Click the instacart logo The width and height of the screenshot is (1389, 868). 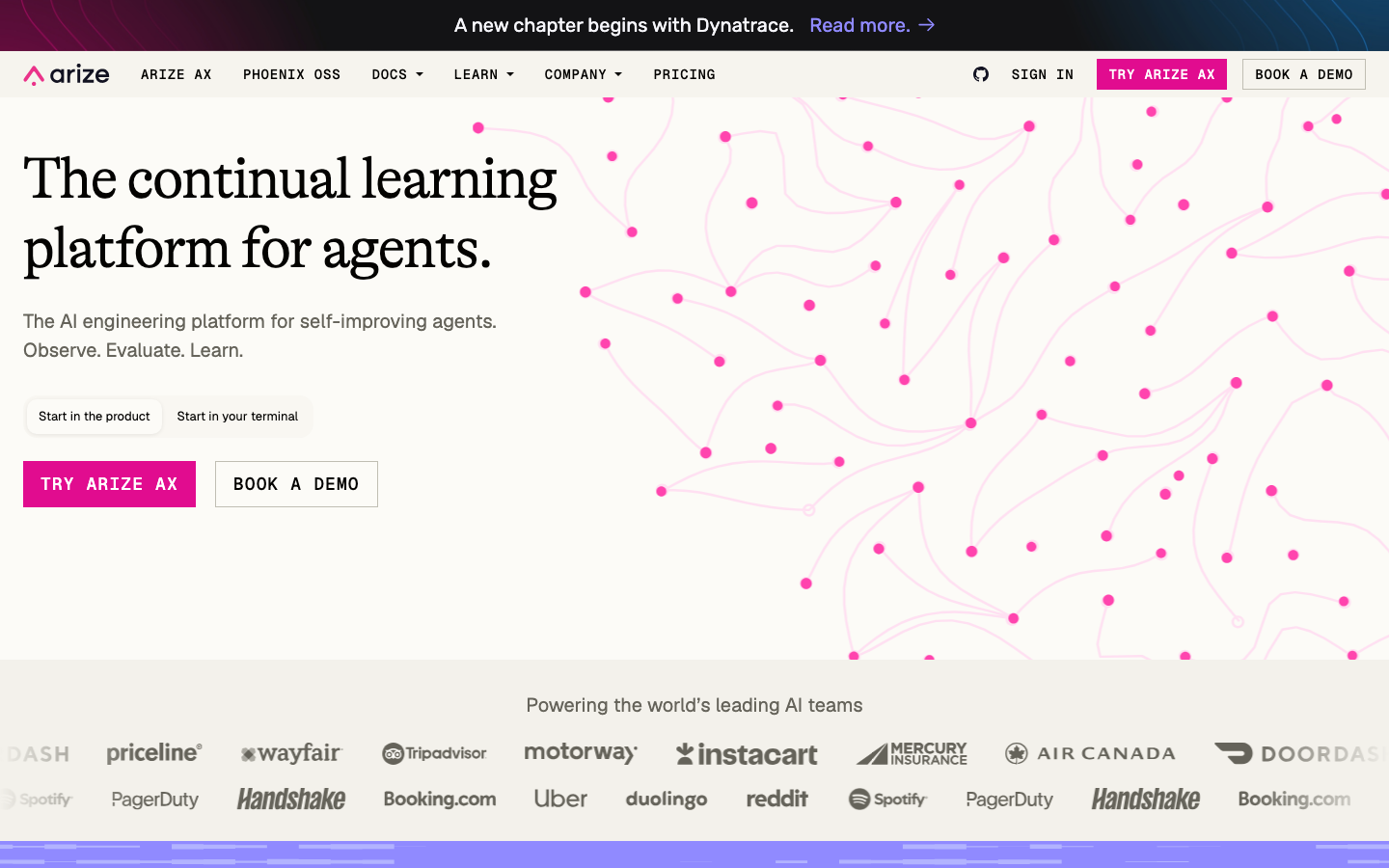click(747, 754)
